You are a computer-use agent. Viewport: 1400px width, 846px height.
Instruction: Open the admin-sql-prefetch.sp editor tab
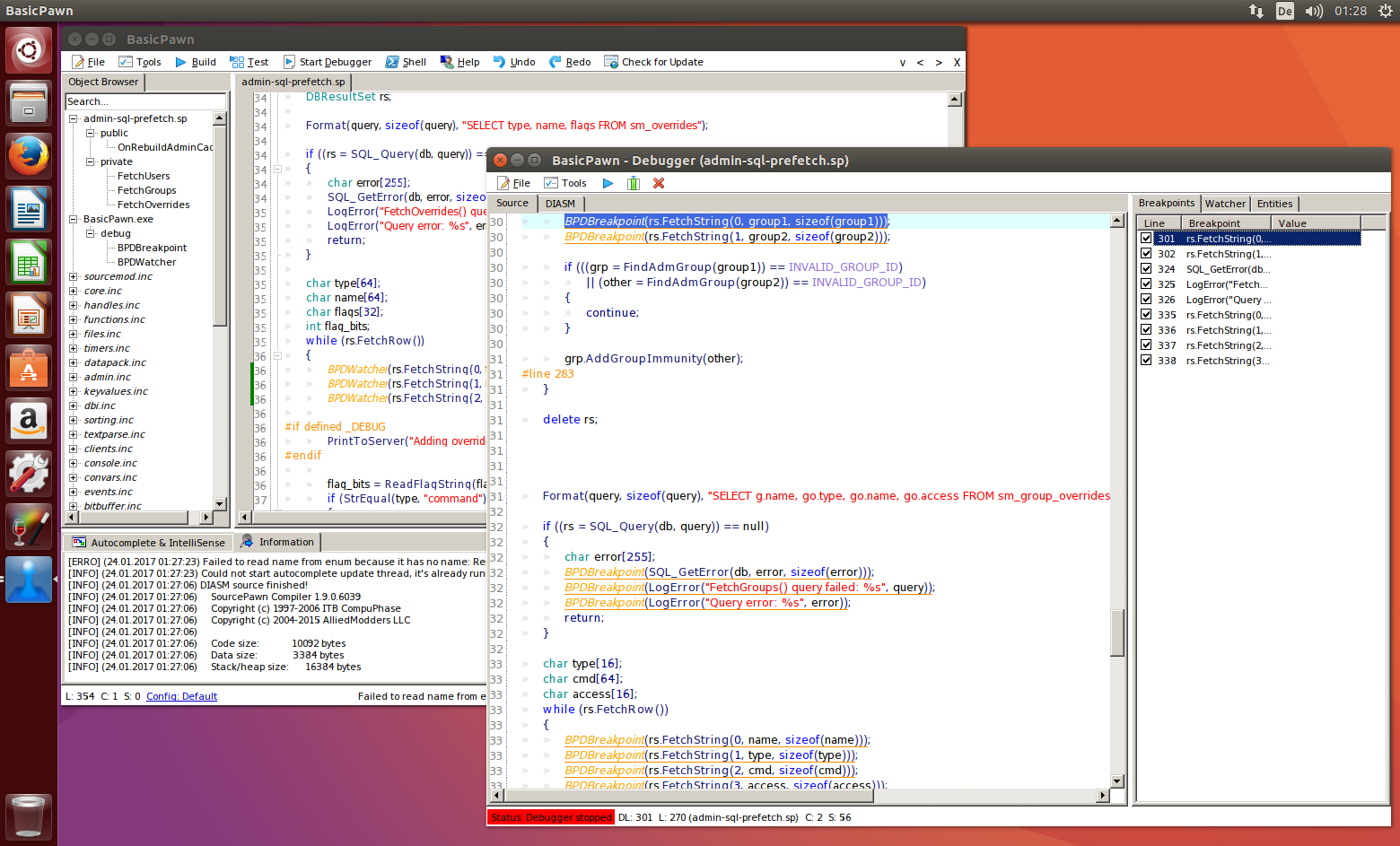[293, 82]
